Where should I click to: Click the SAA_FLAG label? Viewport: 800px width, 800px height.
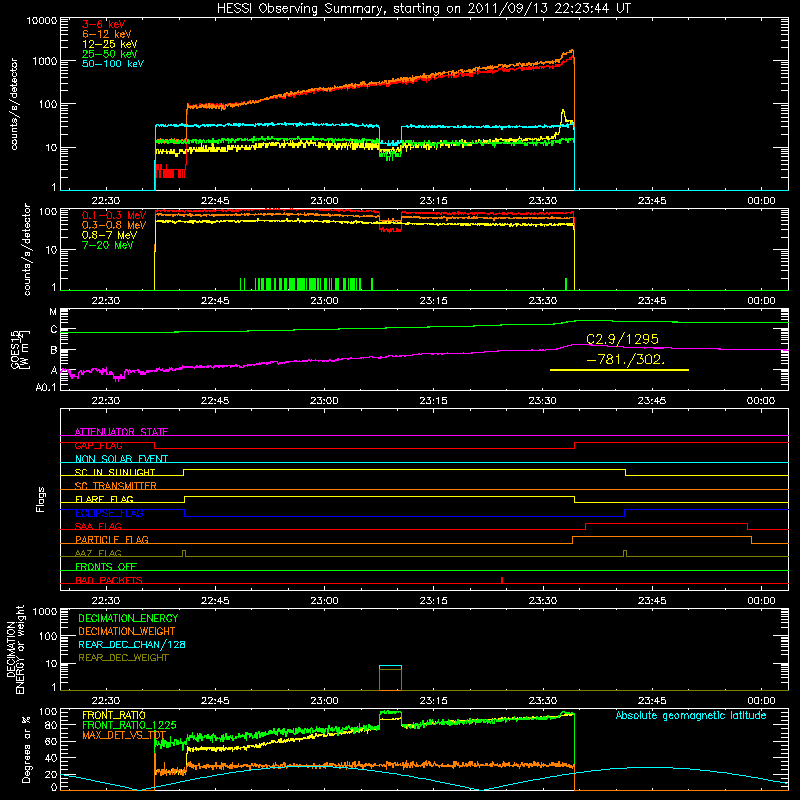[x=98, y=526]
